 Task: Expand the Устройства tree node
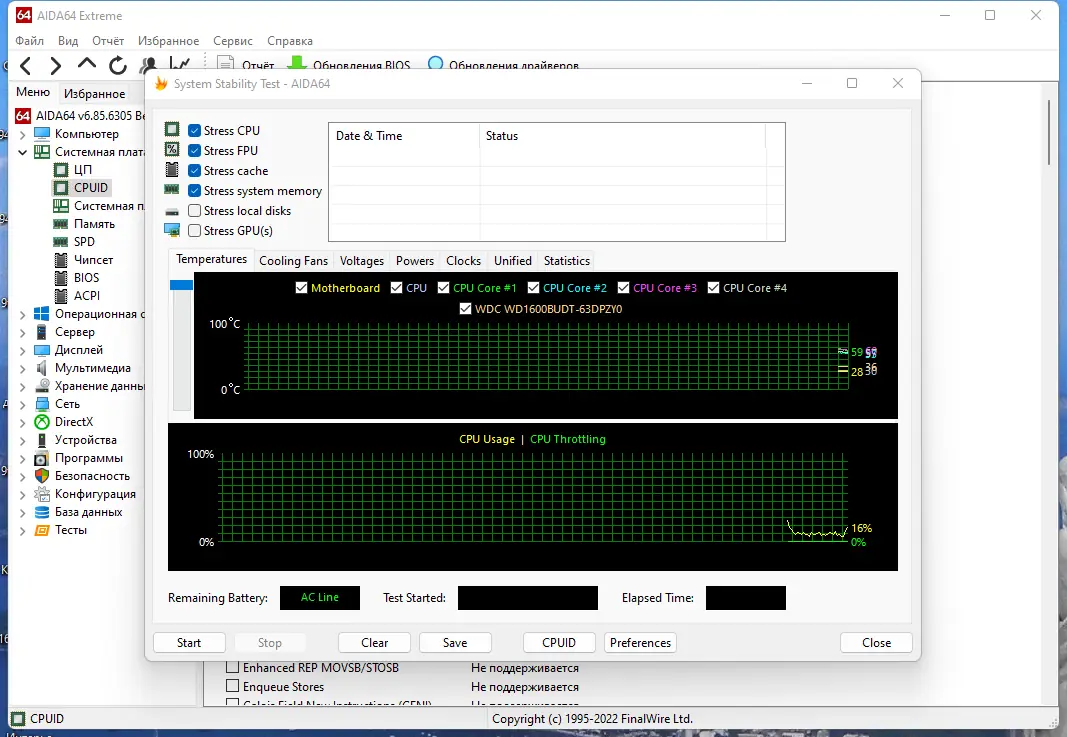[x=22, y=440]
